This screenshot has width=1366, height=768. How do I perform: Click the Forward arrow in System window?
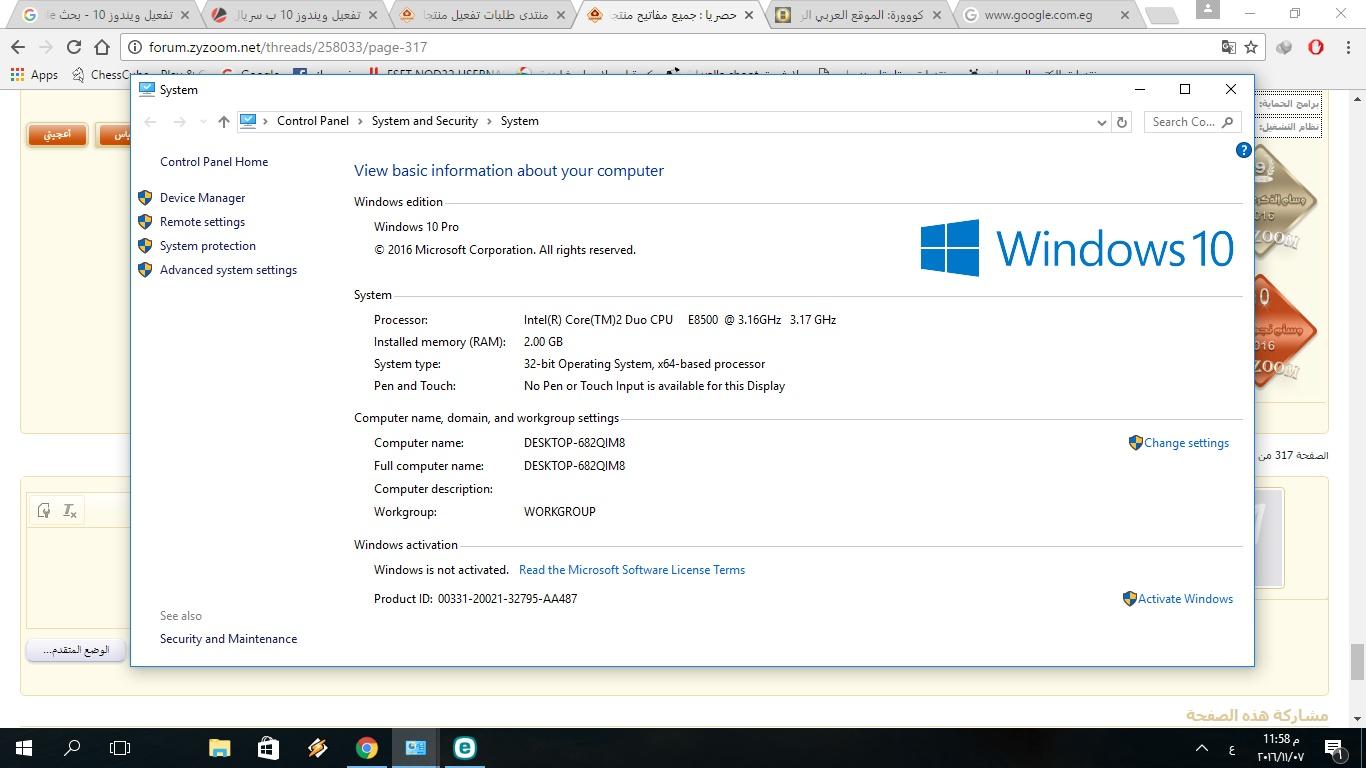tap(180, 122)
